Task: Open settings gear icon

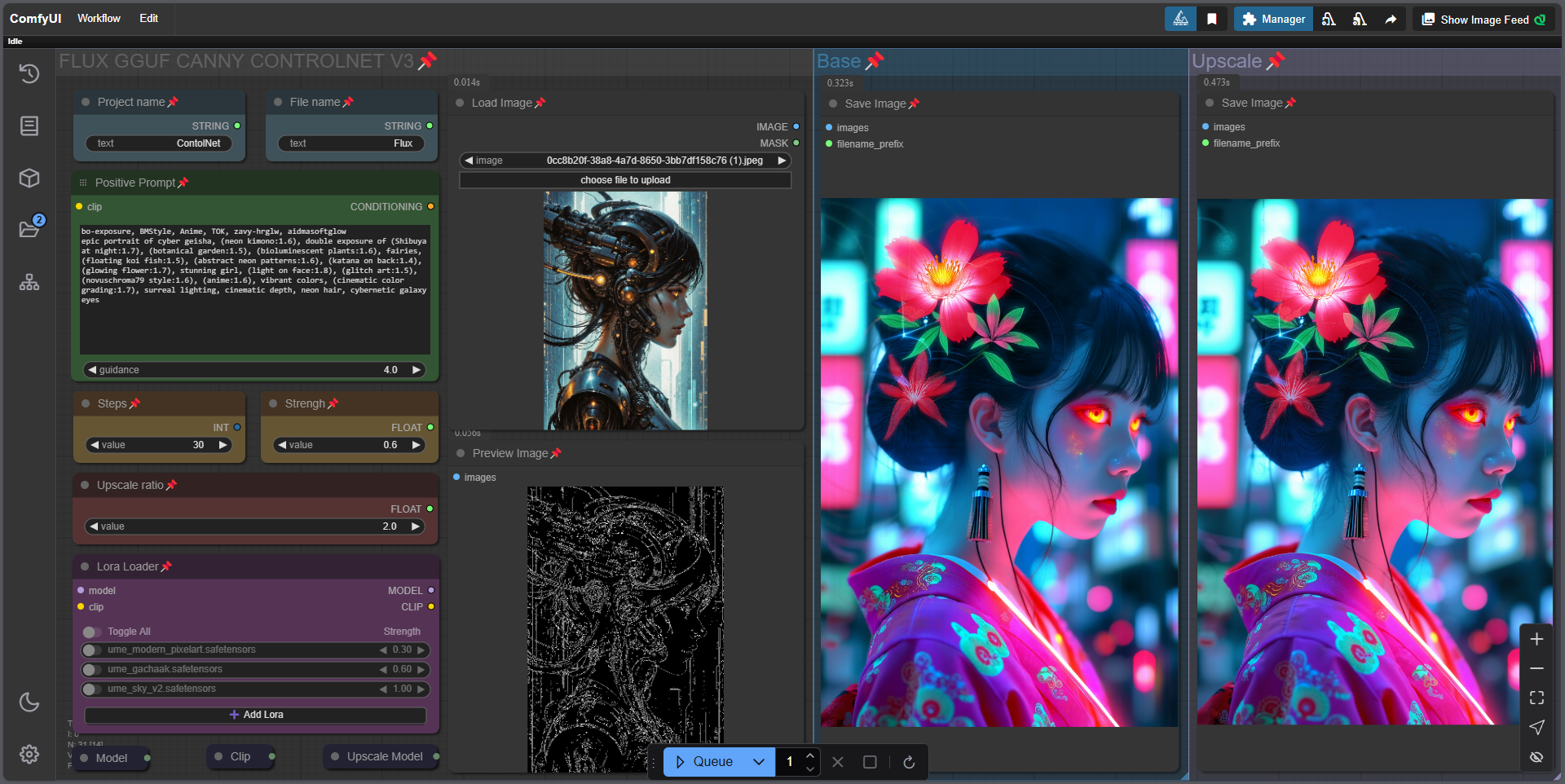Action: 29,754
